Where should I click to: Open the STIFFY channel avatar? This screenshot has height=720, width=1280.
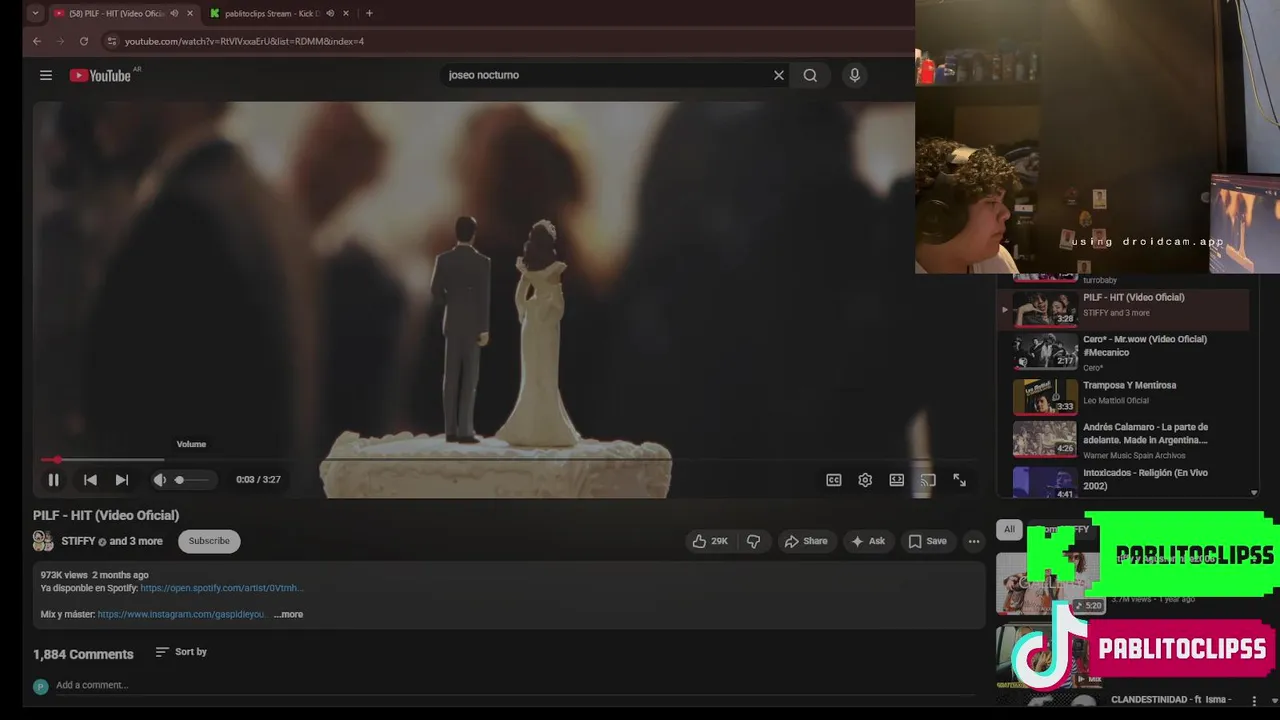click(x=43, y=541)
